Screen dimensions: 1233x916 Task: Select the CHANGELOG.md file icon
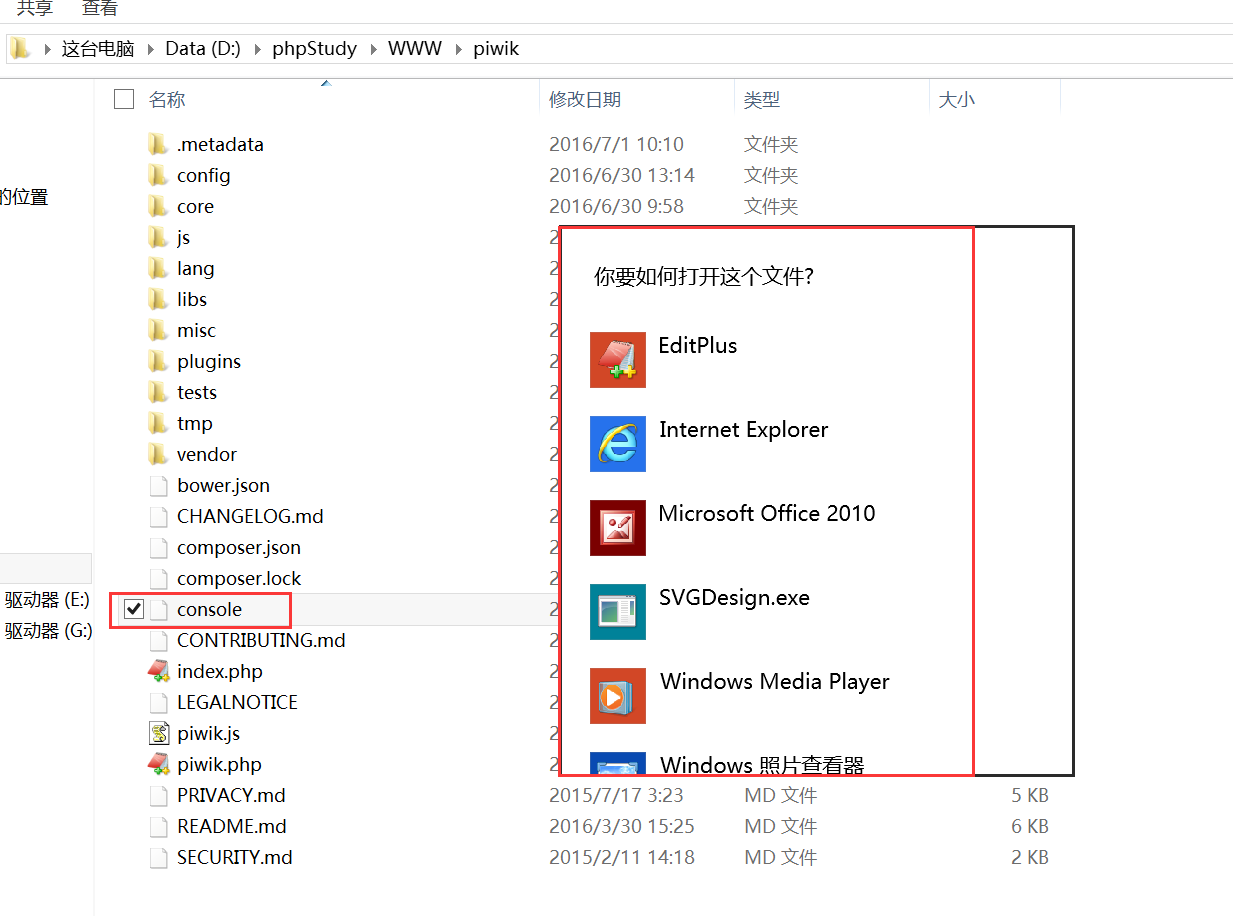[x=157, y=516]
